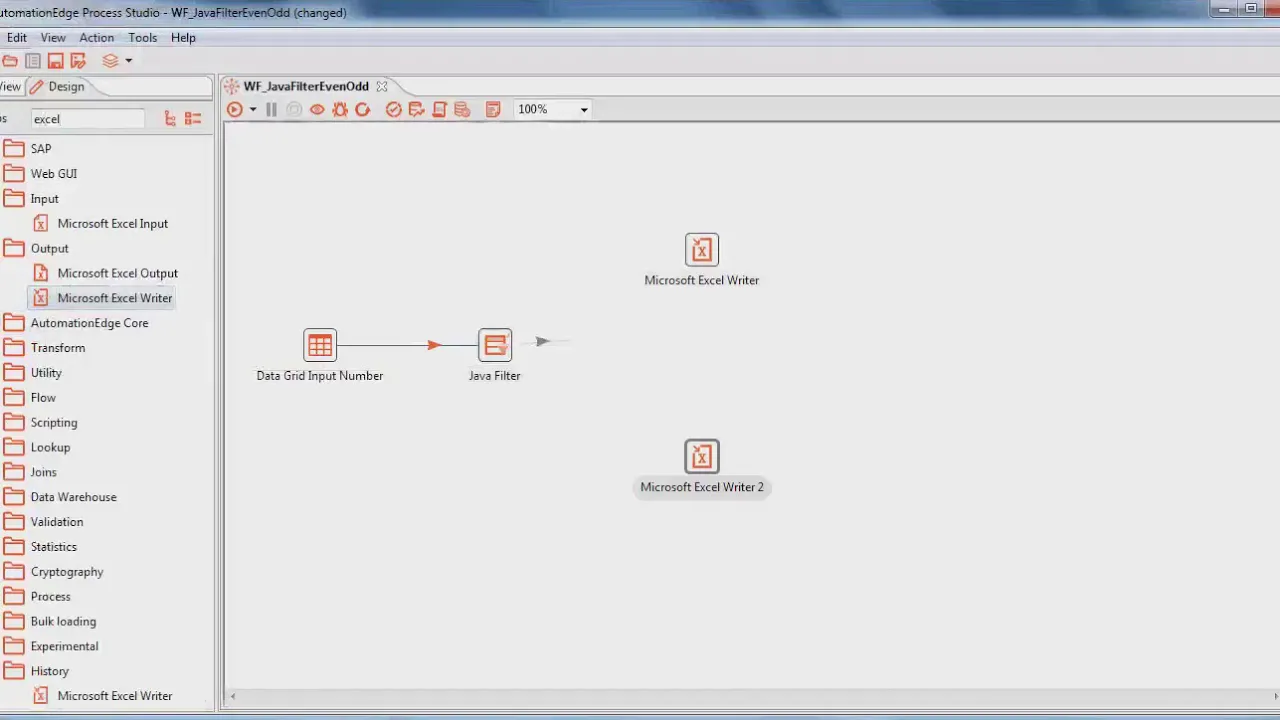The height and width of the screenshot is (720, 1280).
Task: Expand the Bulk loading folder
Action: (50, 621)
